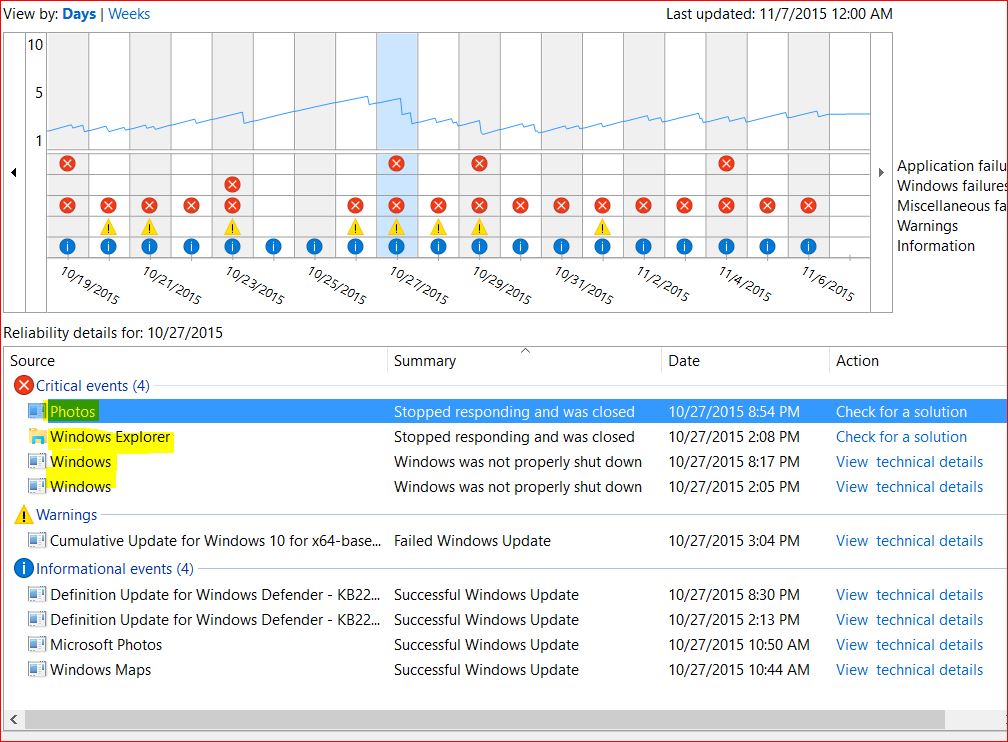Click the Windows Defender definition update icon
This screenshot has height=742, width=1008.
click(38, 594)
